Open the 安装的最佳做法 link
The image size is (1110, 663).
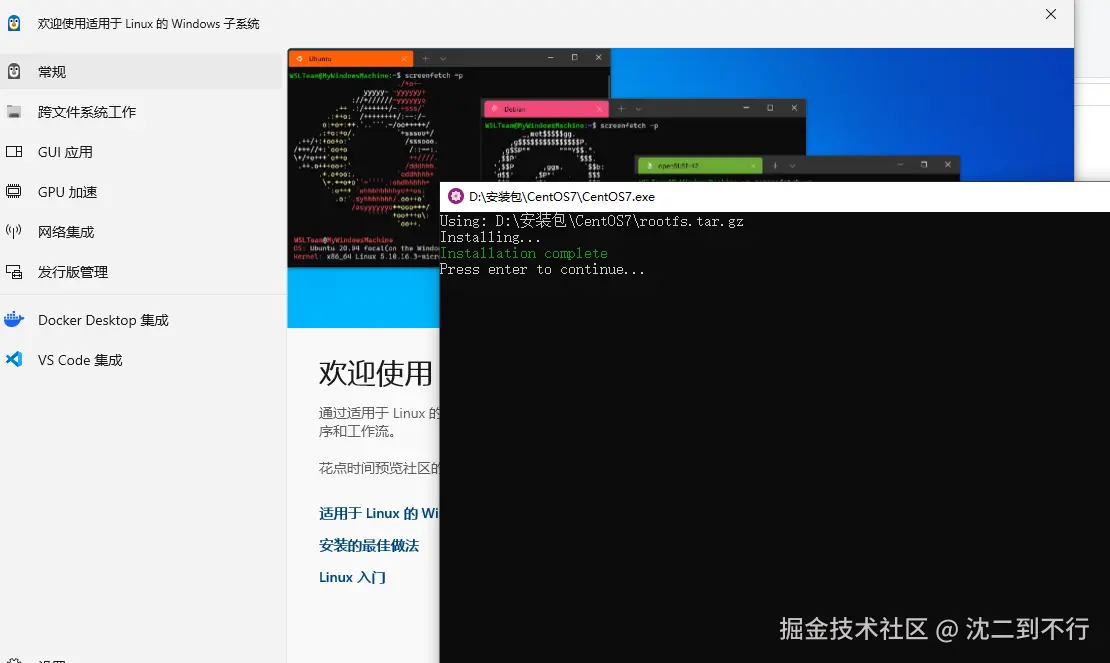[x=369, y=546]
